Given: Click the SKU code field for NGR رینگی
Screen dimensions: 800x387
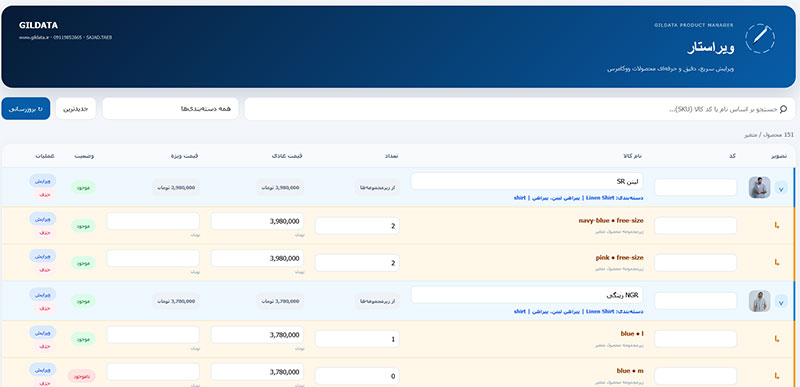Looking at the screenshot, I should coord(695,301).
